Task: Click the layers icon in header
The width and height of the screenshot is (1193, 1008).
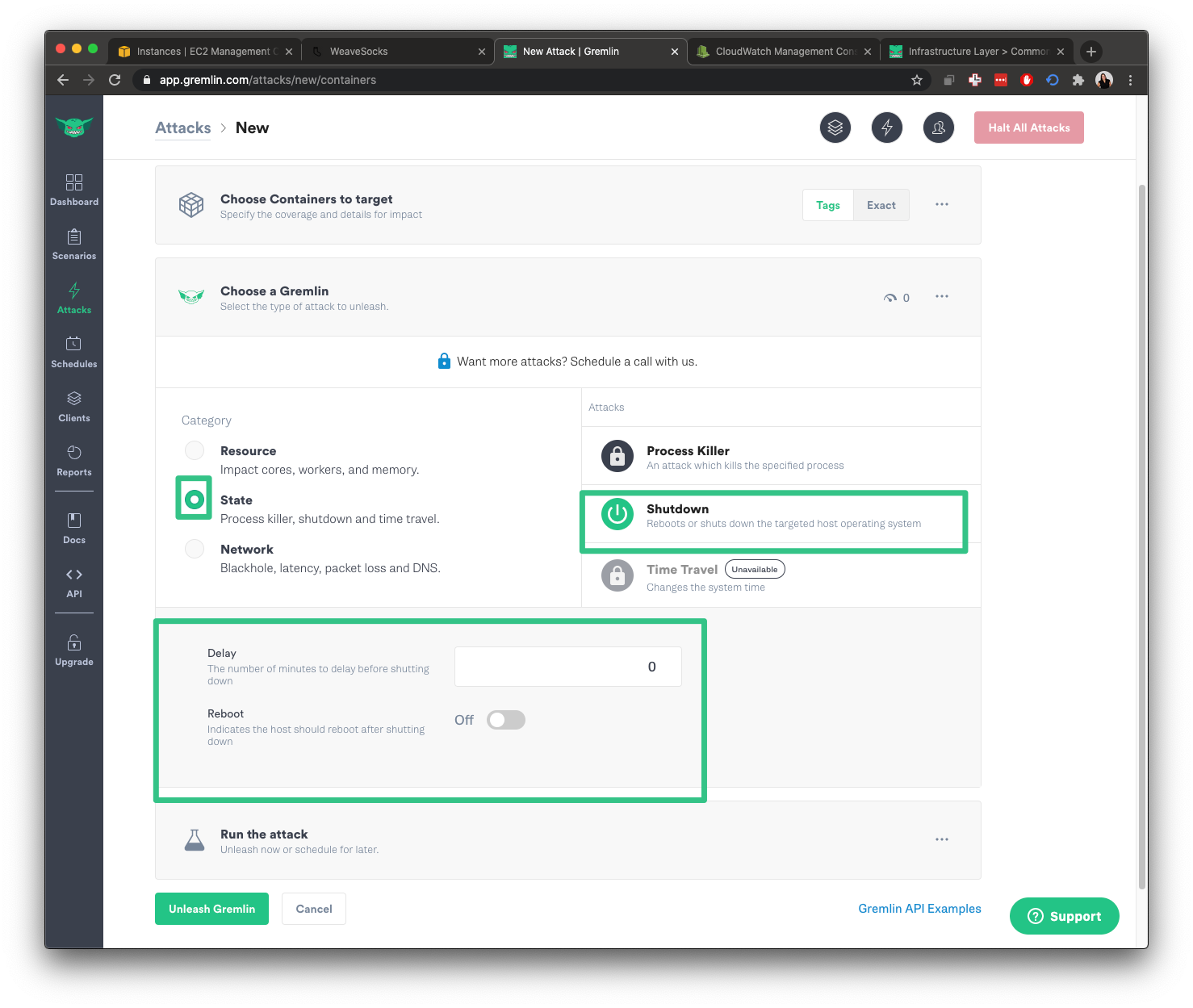Action: (x=835, y=128)
